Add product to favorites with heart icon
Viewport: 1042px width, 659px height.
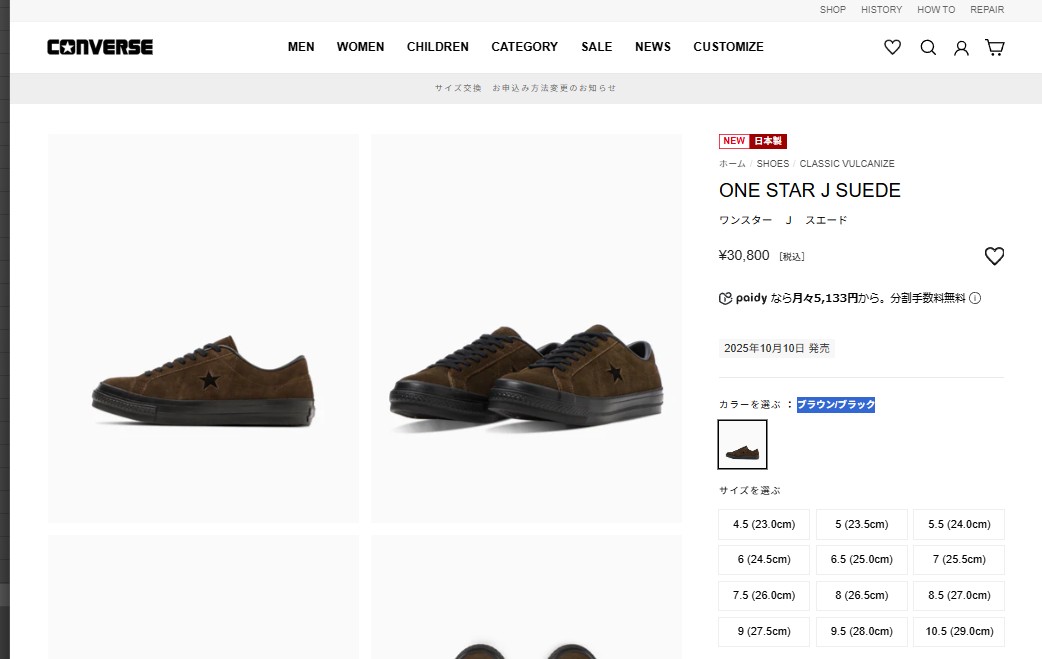pos(994,256)
